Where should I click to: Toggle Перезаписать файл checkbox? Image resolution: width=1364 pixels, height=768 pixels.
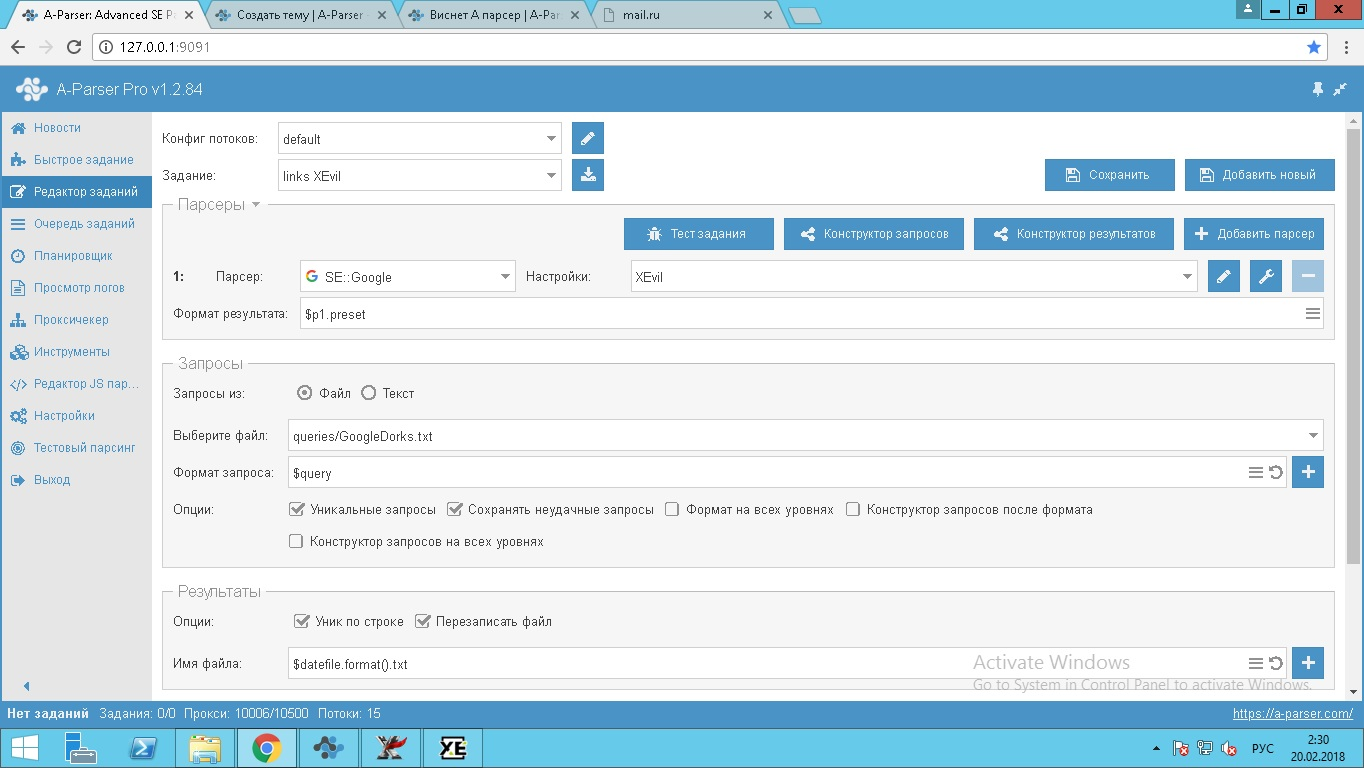422,621
